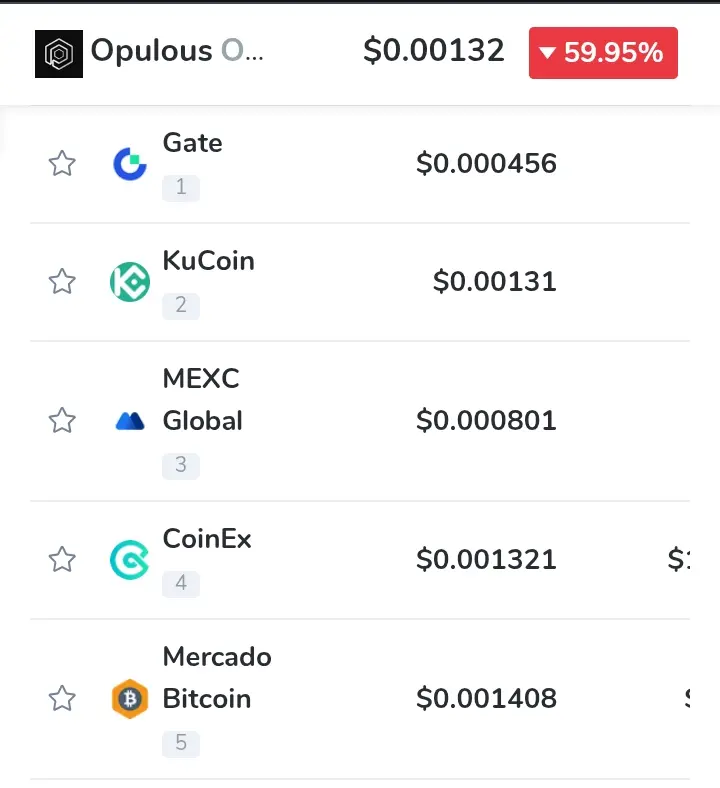720x788 pixels.
Task: Click the CoinEx exchange logo
Action: [x=130, y=560]
